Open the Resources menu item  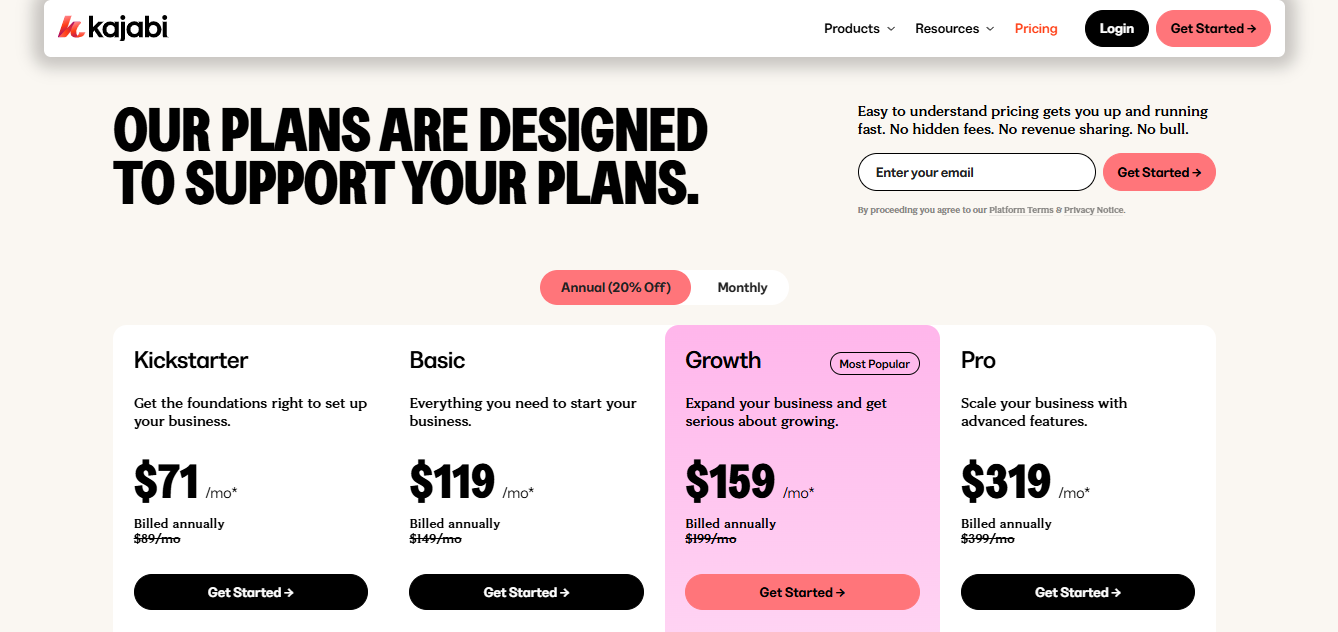[948, 28]
